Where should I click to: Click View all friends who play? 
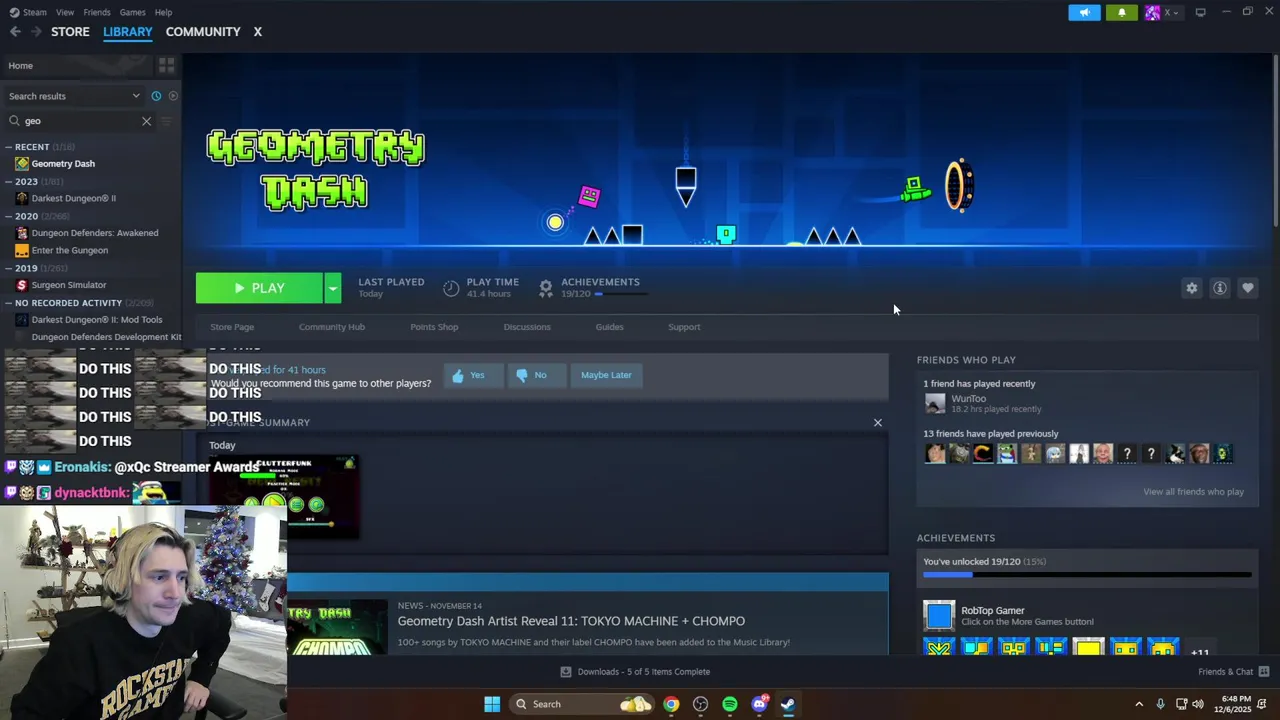[x=1193, y=492]
